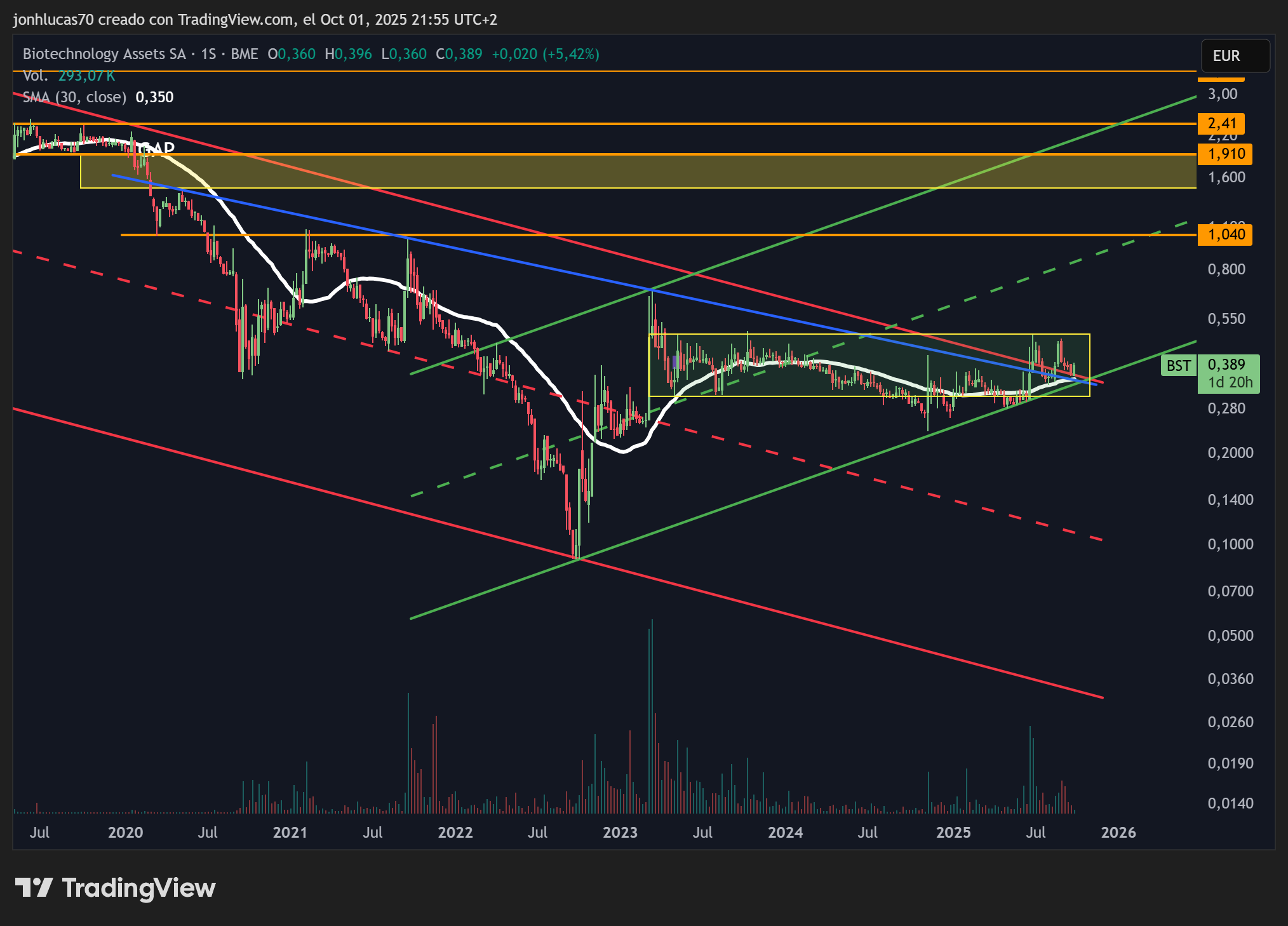
Task: Select the SMA (30, close) indicator legend
Action: point(74,97)
